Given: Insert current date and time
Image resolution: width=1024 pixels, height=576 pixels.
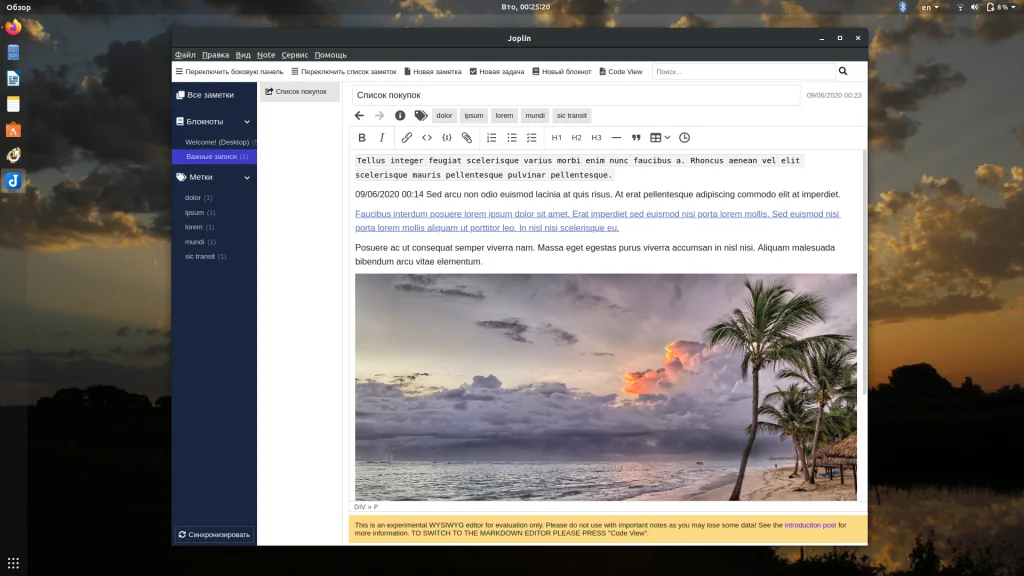Looking at the screenshot, I should [684, 138].
